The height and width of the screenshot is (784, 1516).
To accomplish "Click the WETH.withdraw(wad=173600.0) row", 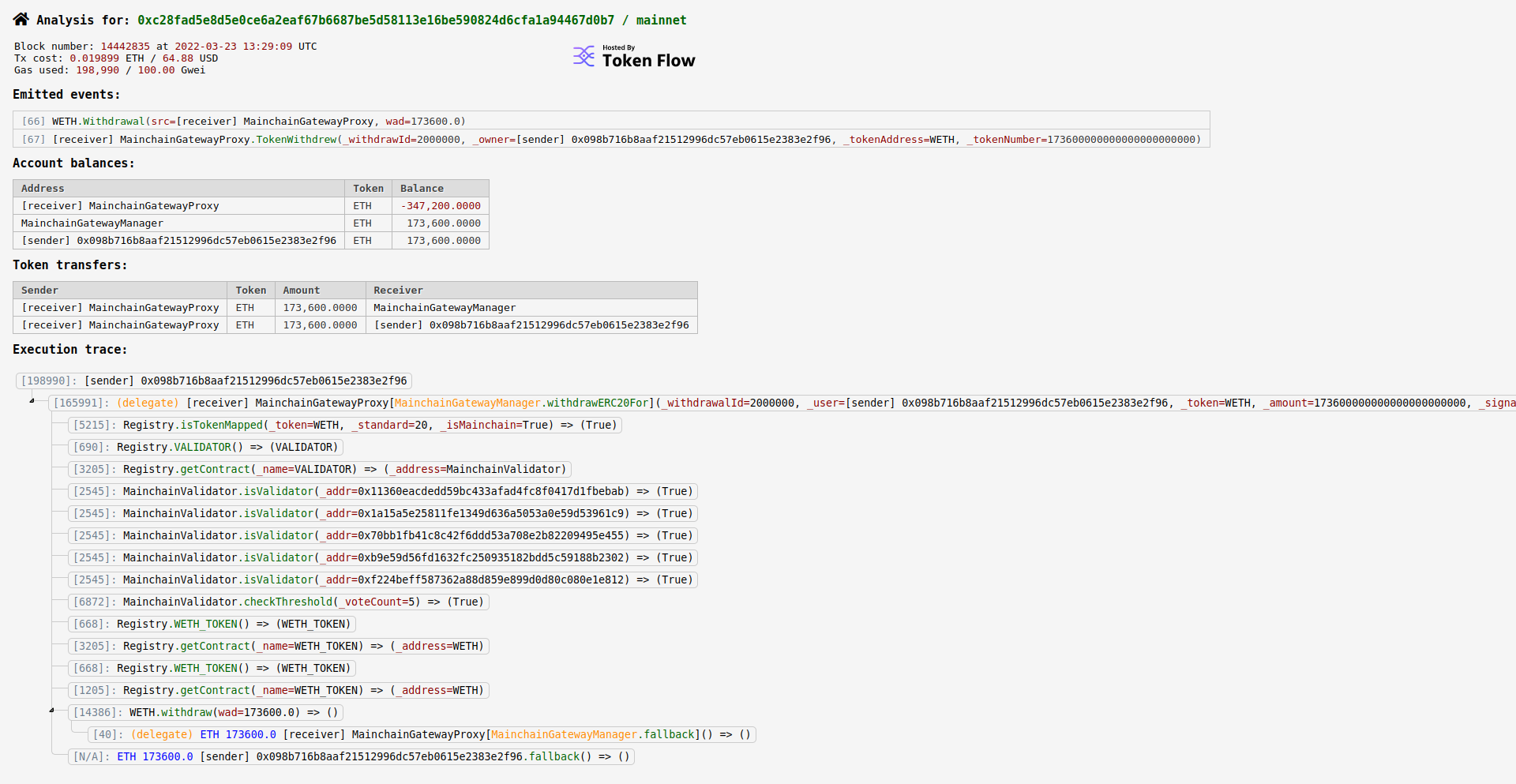I will coord(205,712).
